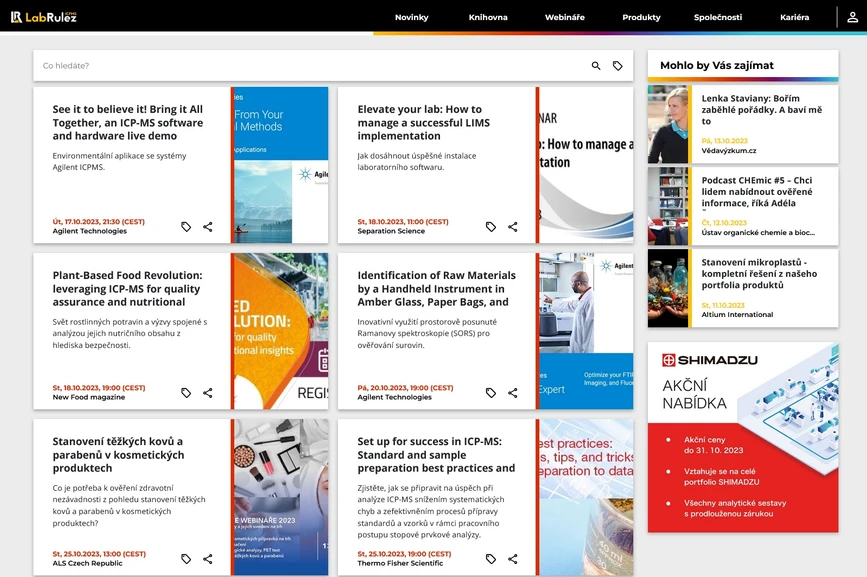
Task: Click the user account icon top right
Action: pos(851,16)
